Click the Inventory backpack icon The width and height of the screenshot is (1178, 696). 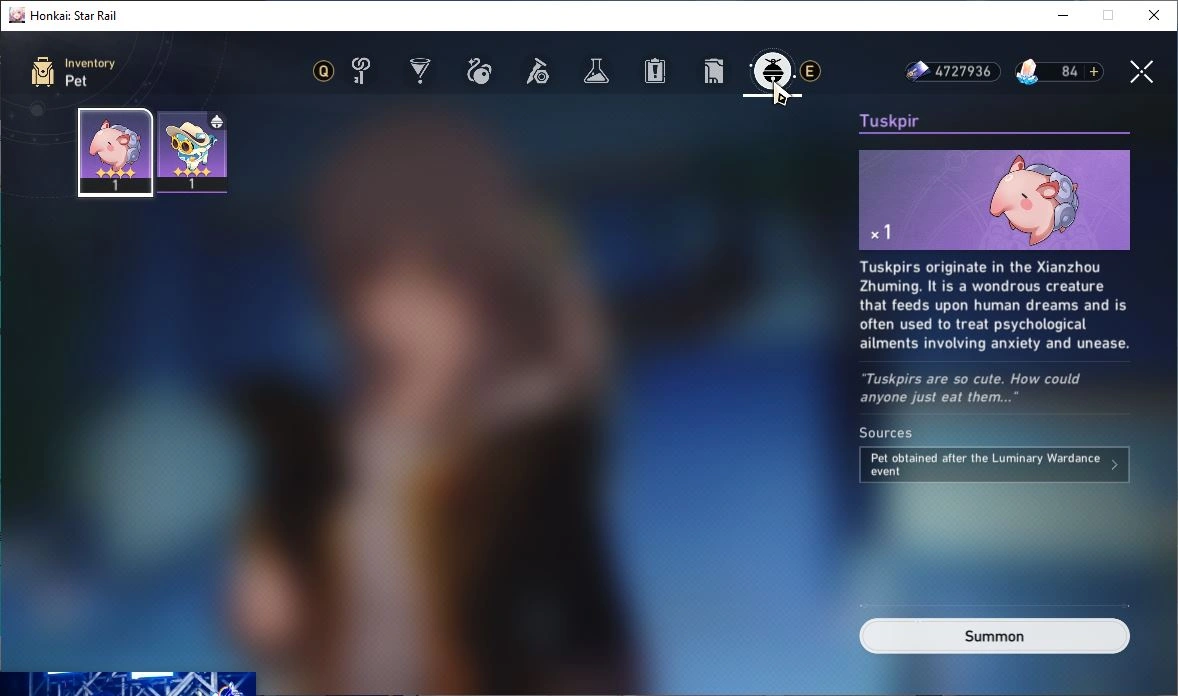[43, 72]
